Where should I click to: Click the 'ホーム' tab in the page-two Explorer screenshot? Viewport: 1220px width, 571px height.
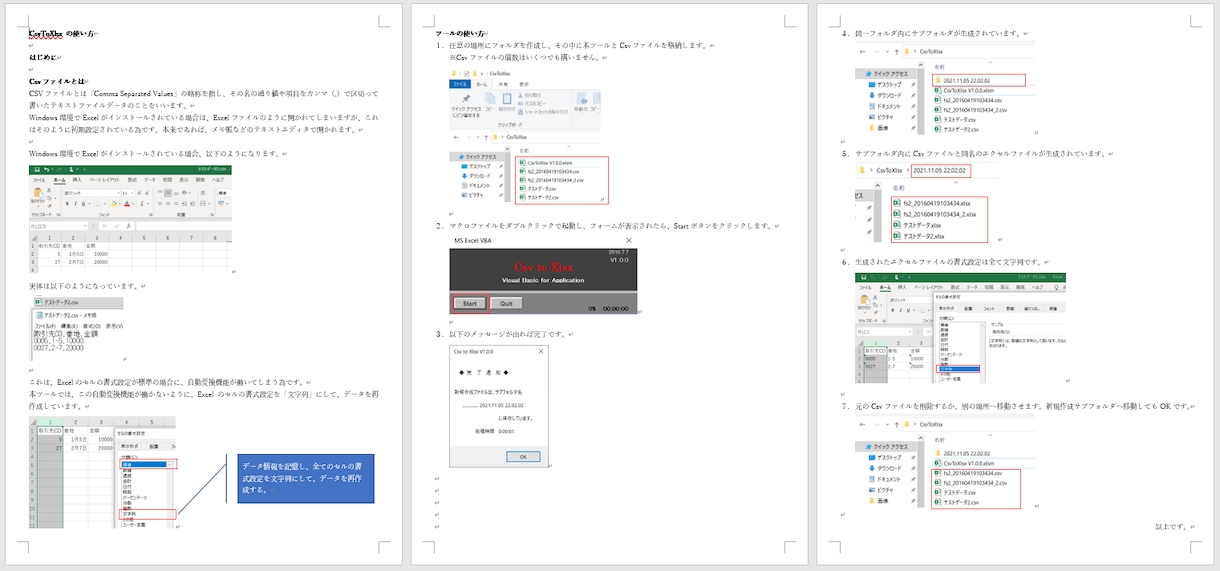pos(482,84)
